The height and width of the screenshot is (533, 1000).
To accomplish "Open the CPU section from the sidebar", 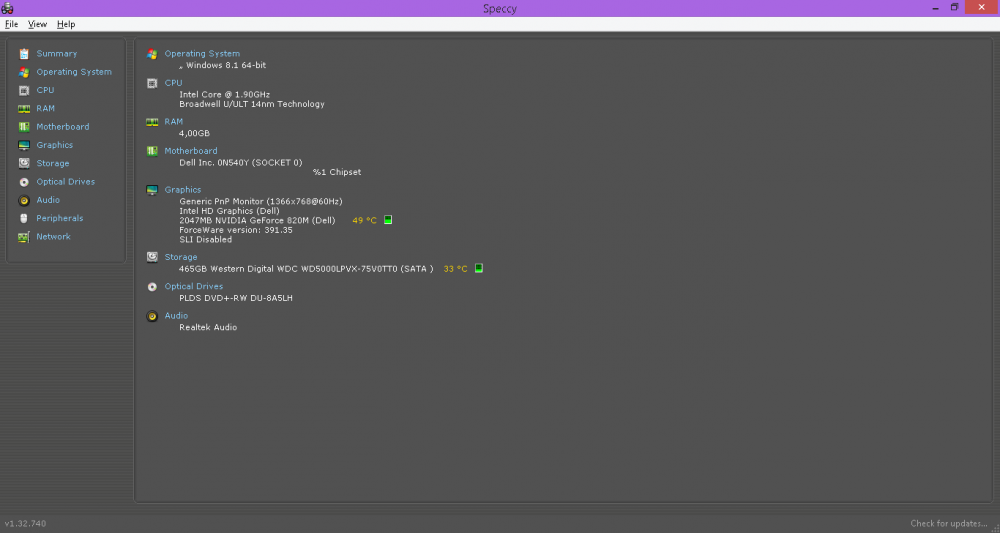I will click(45, 91).
